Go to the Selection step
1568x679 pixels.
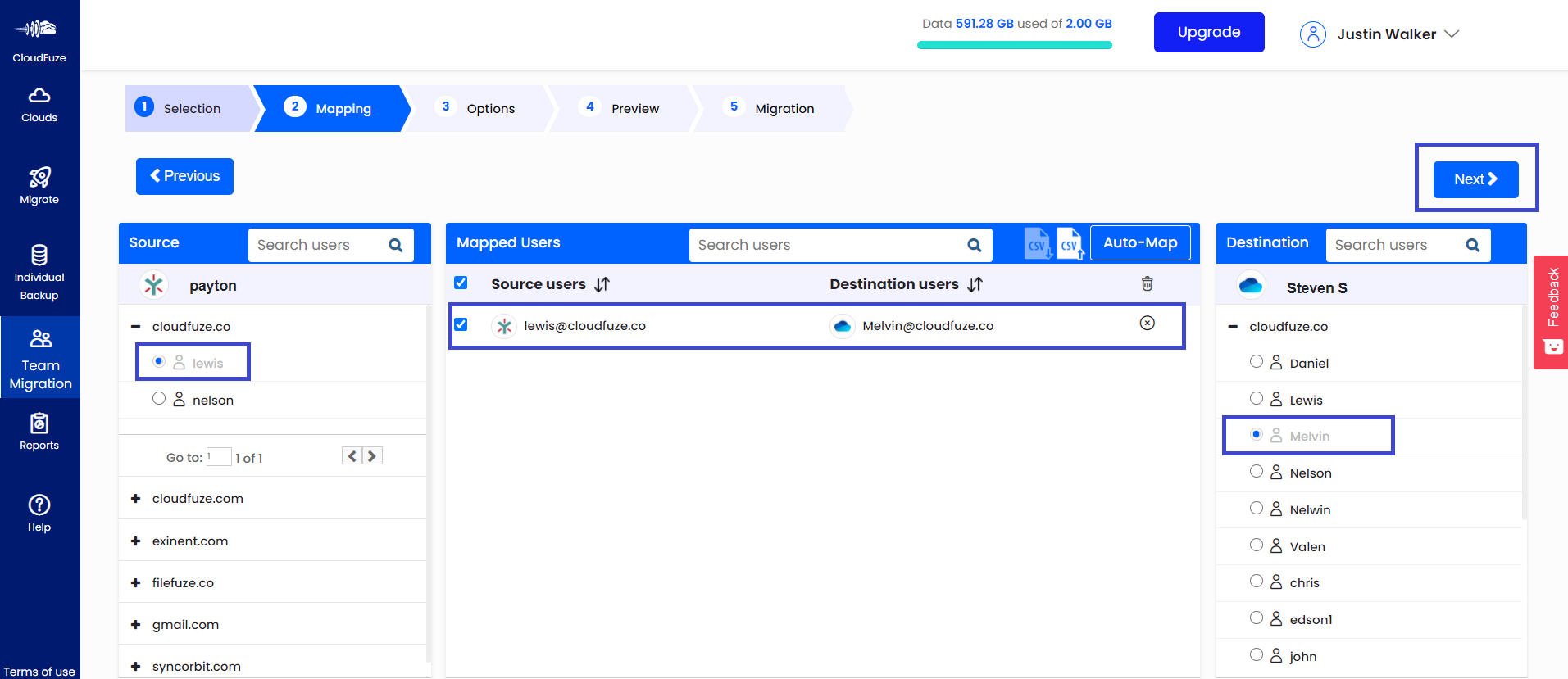[x=189, y=108]
